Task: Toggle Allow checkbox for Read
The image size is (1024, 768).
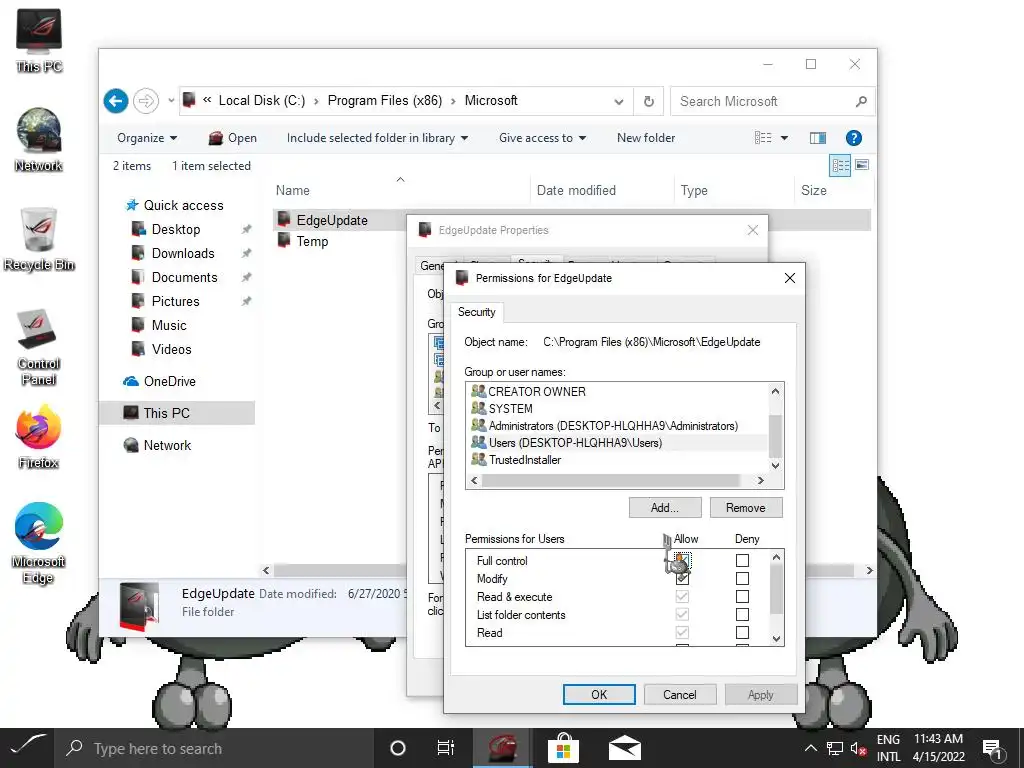Action: pyautogui.click(x=682, y=632)
